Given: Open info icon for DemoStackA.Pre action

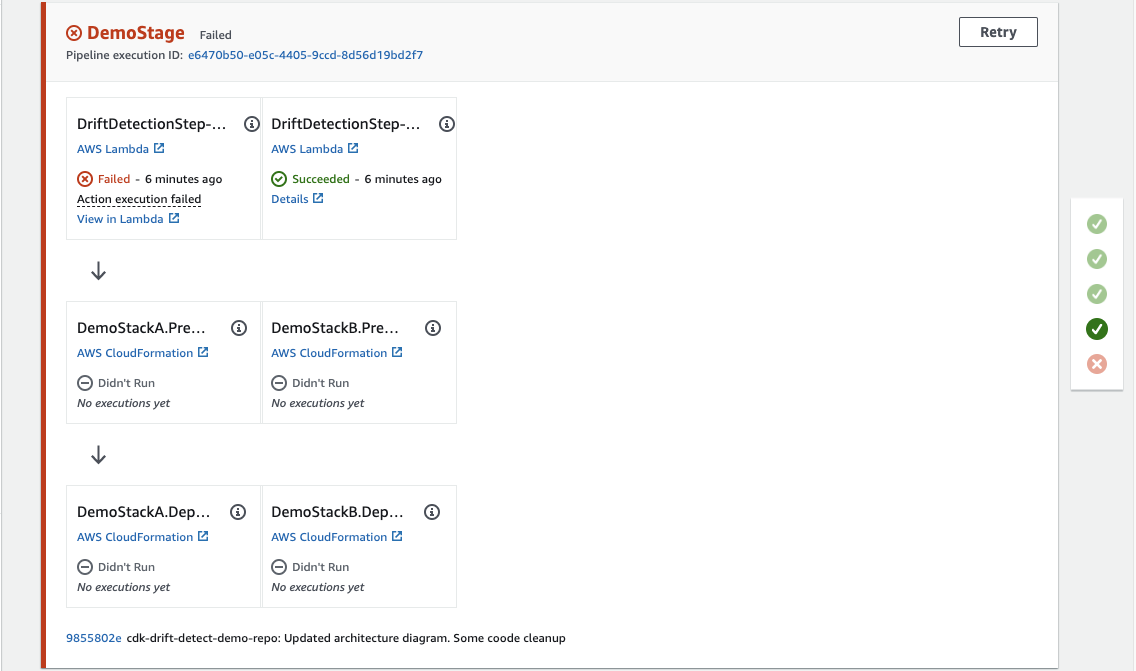Looking at the screenshot, I should [x=238, y=328].
